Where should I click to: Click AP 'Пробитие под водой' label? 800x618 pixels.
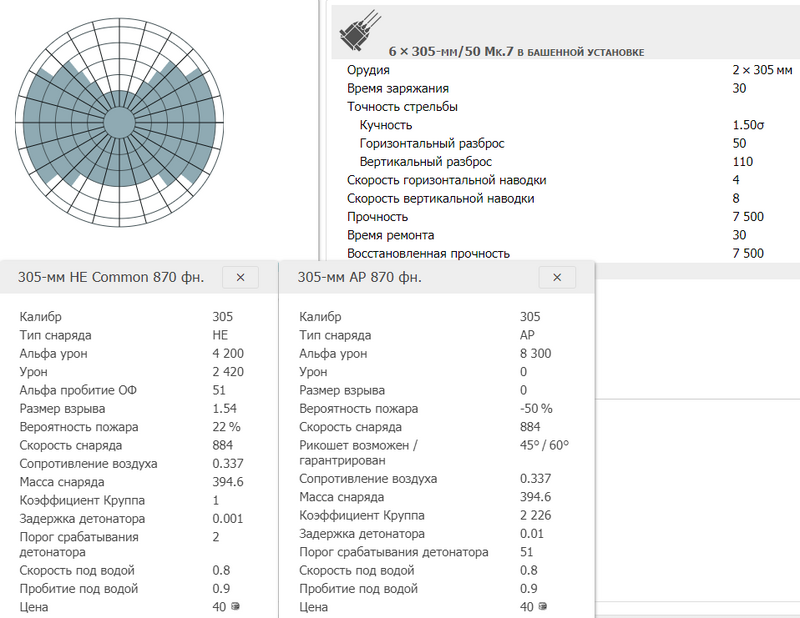[x=358, y=589]
